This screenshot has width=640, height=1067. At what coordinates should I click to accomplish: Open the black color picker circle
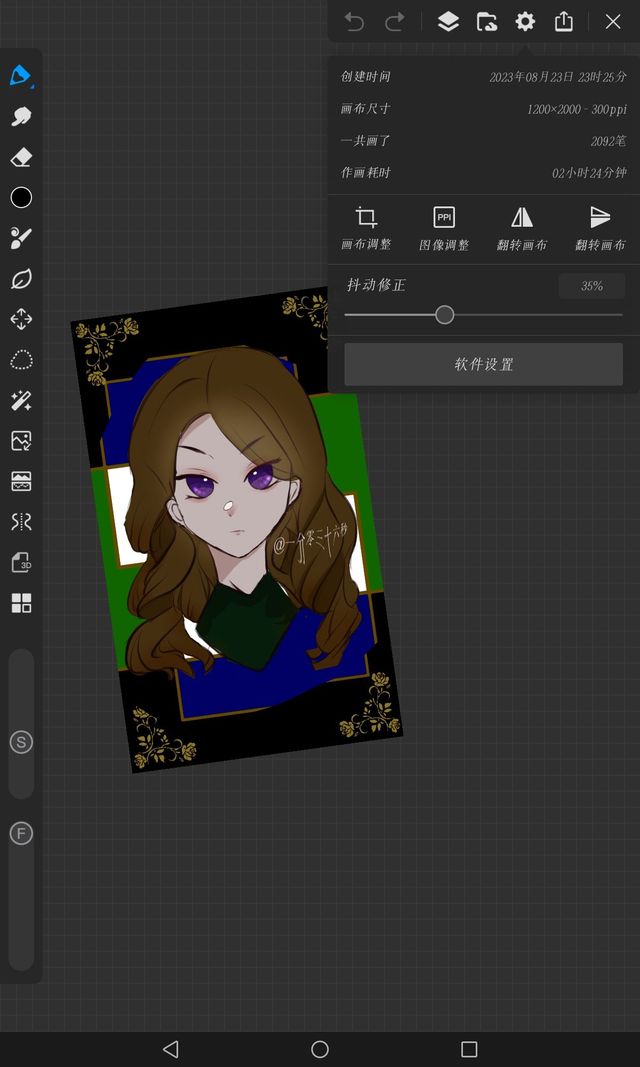21,198
